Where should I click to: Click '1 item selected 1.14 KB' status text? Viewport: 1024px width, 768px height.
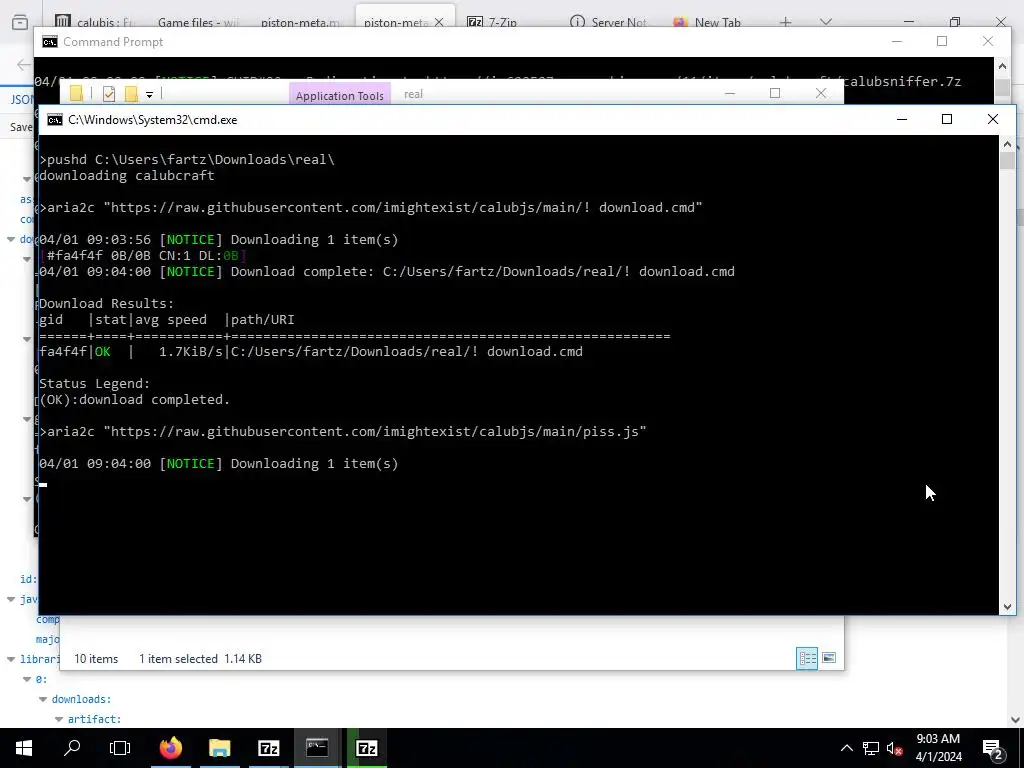pos(200,659)
